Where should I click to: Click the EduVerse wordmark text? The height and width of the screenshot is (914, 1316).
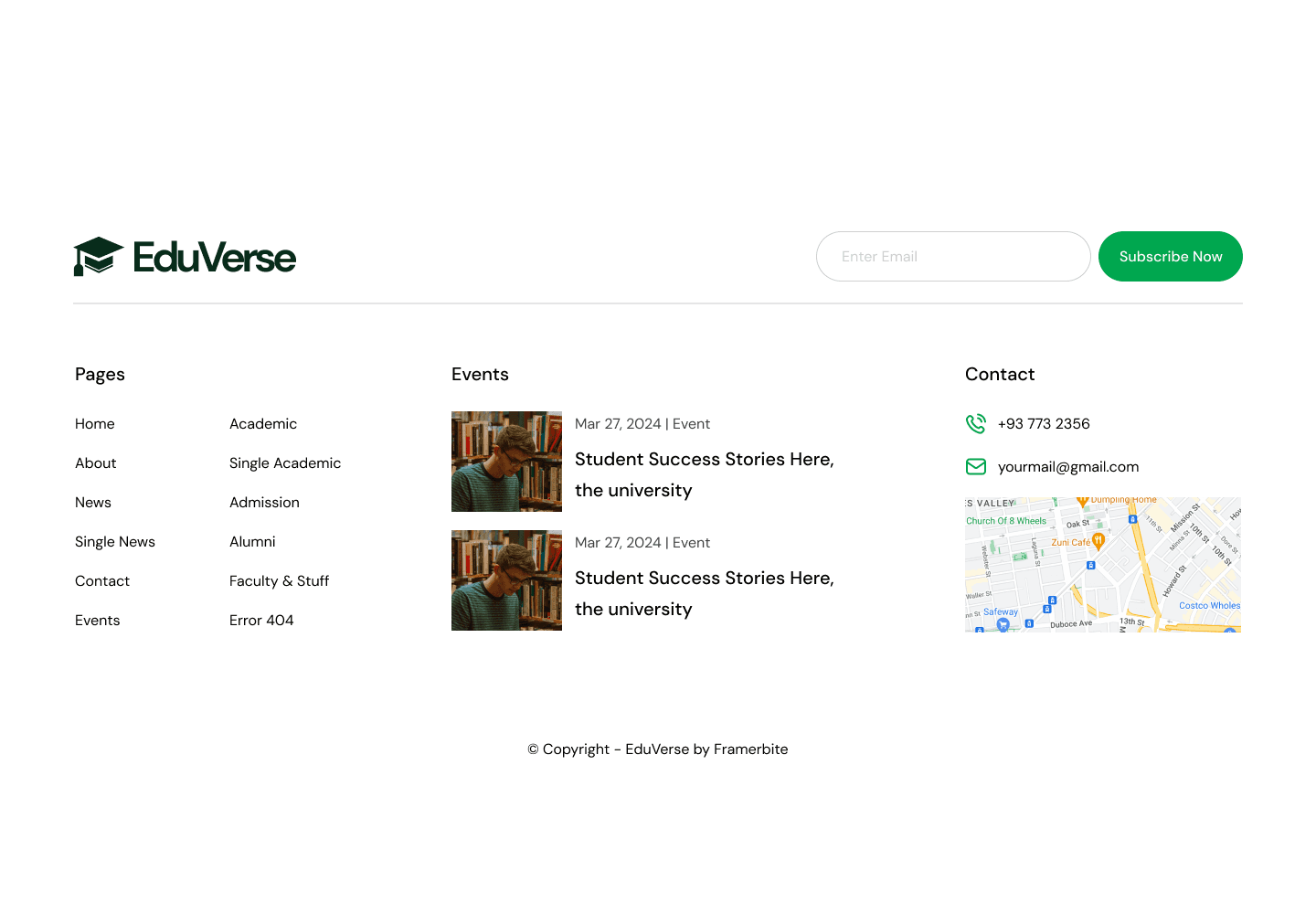click(215, 257)
